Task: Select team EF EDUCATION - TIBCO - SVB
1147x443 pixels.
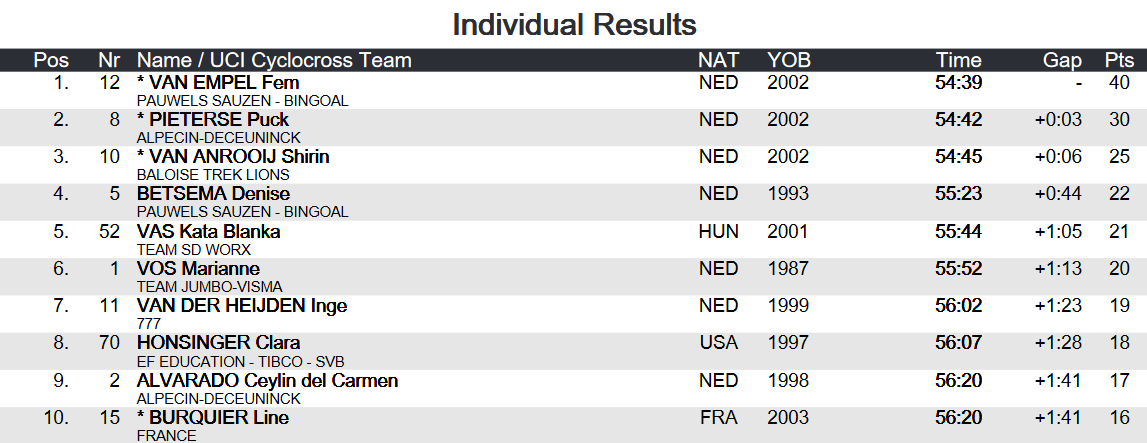Action: [241, 362]
